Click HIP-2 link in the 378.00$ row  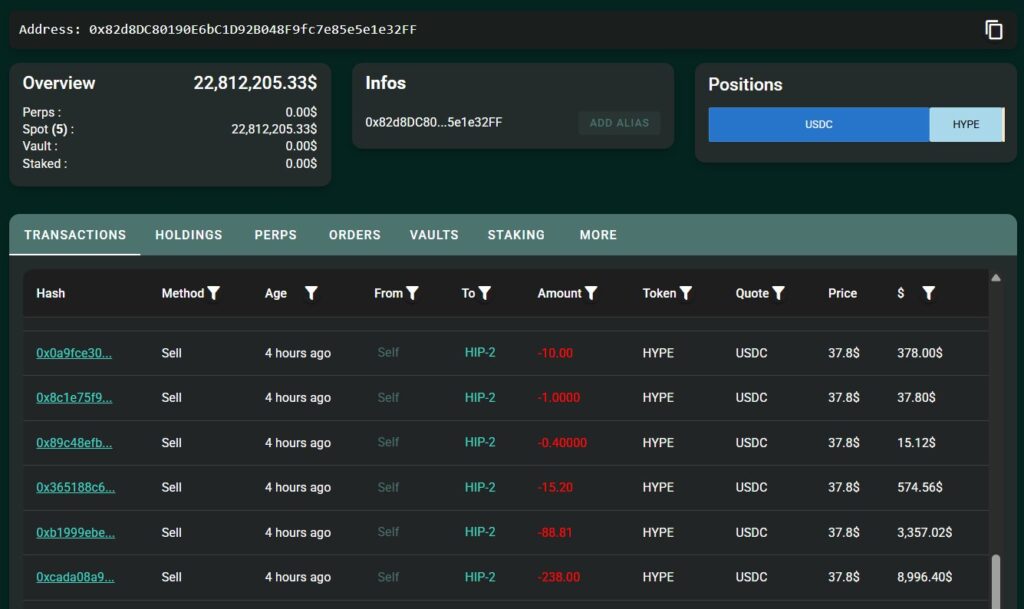(x=480, y=352)
